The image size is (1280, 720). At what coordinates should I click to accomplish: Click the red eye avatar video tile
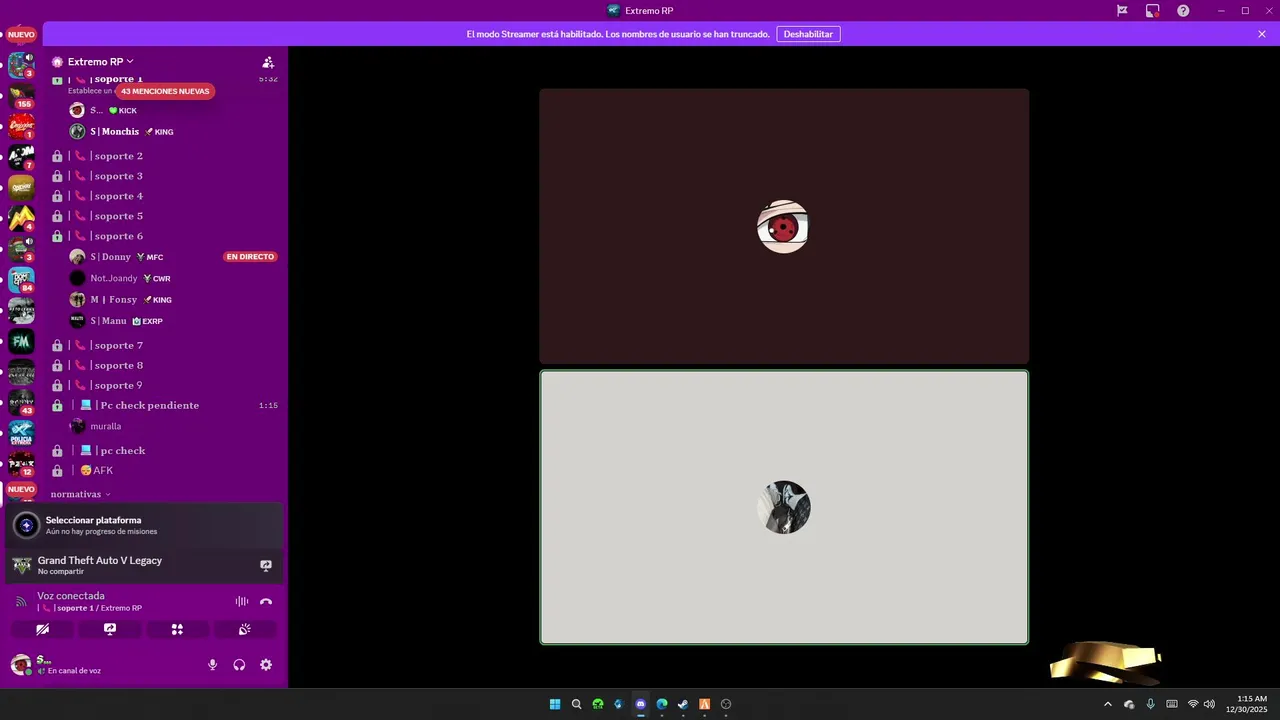[x=784, y=226]
